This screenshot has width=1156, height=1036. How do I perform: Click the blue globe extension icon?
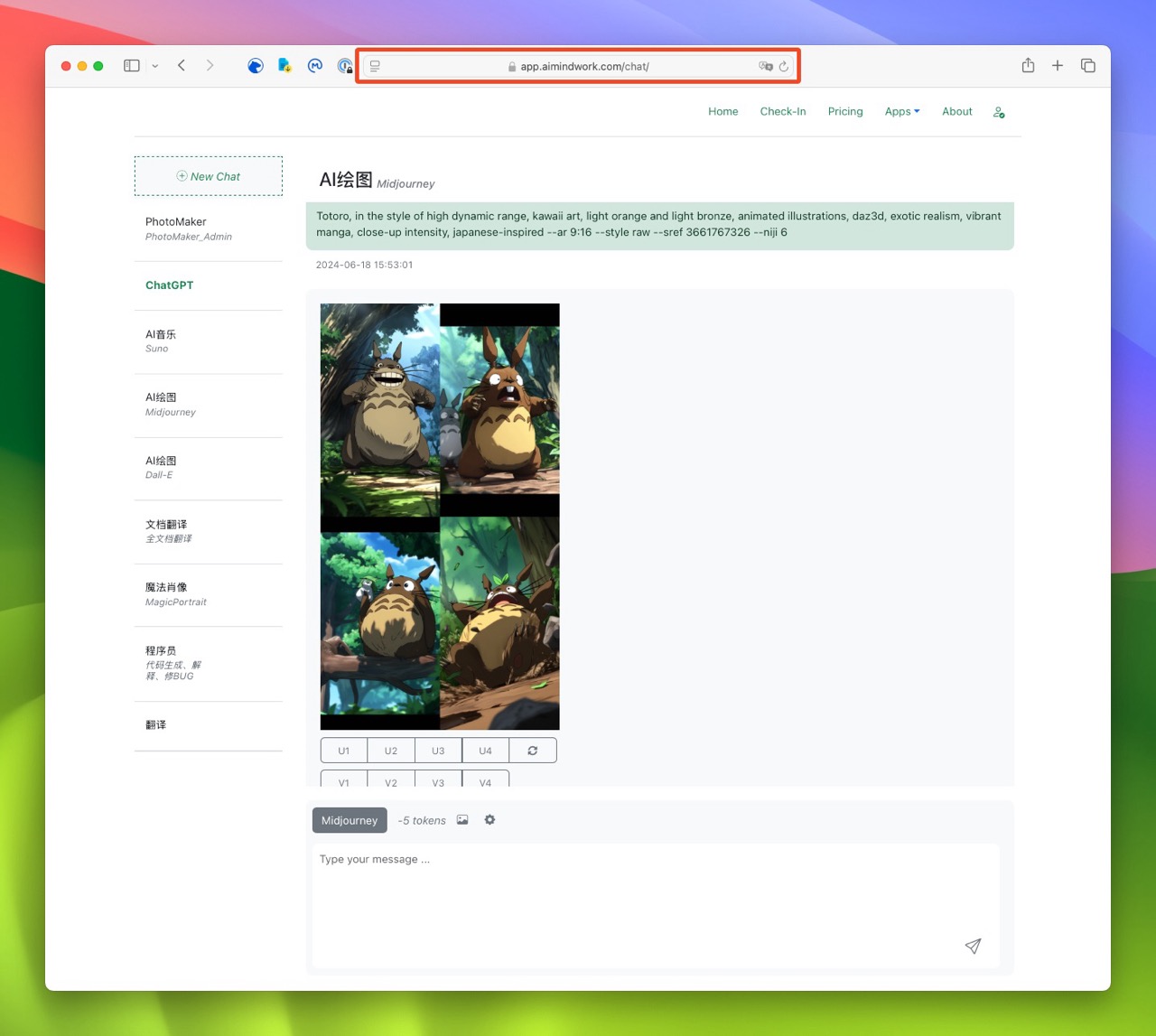(x=256, y=66)
